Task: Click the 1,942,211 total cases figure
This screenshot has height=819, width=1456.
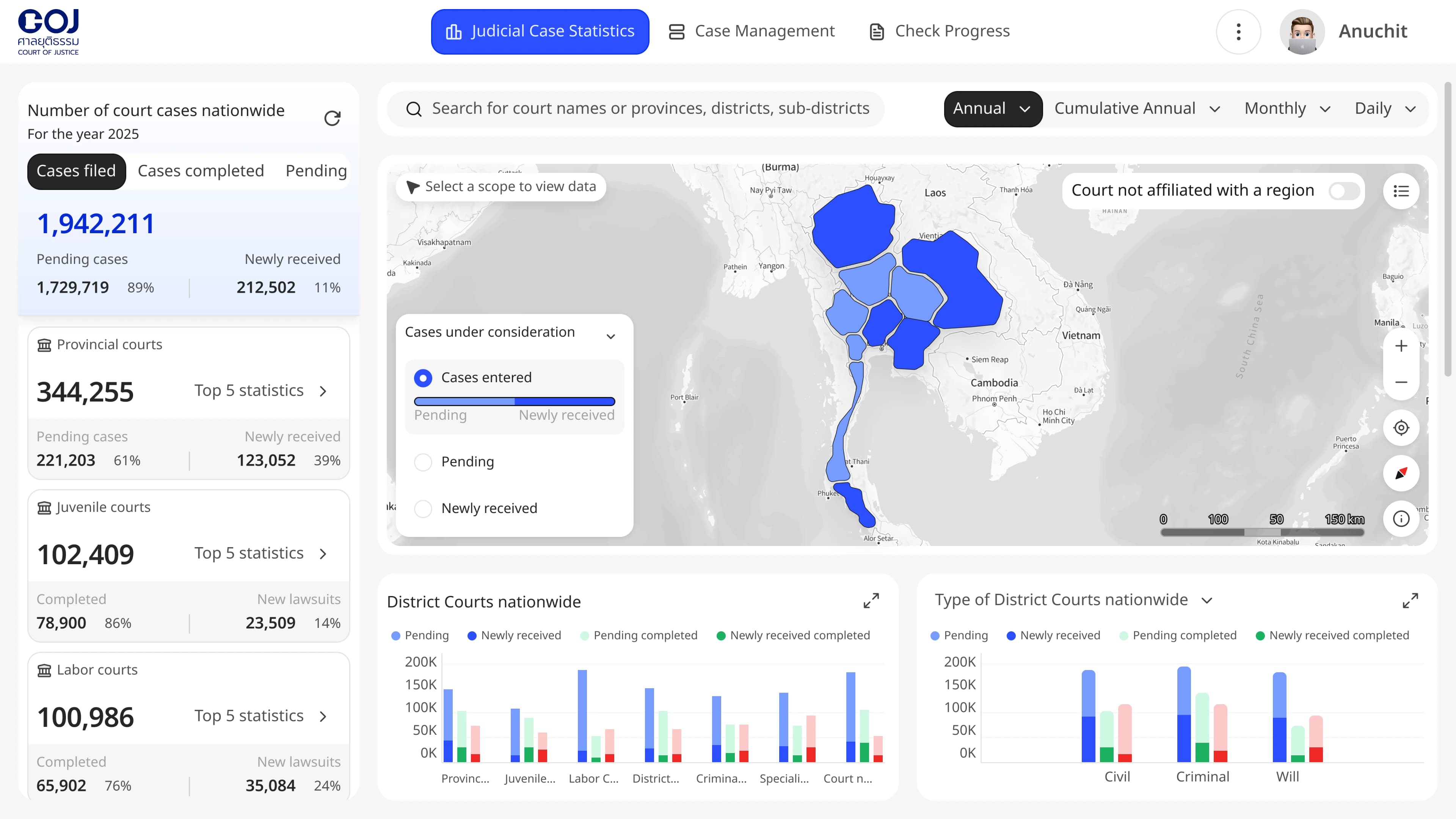Action: click(96, 224)
